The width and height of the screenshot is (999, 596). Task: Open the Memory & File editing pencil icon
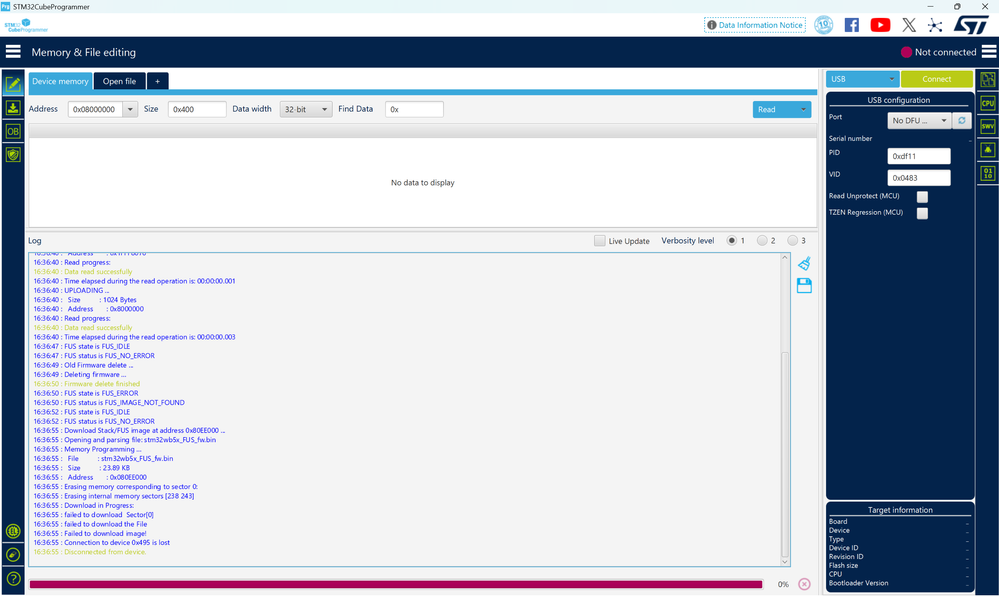[13, 84]
